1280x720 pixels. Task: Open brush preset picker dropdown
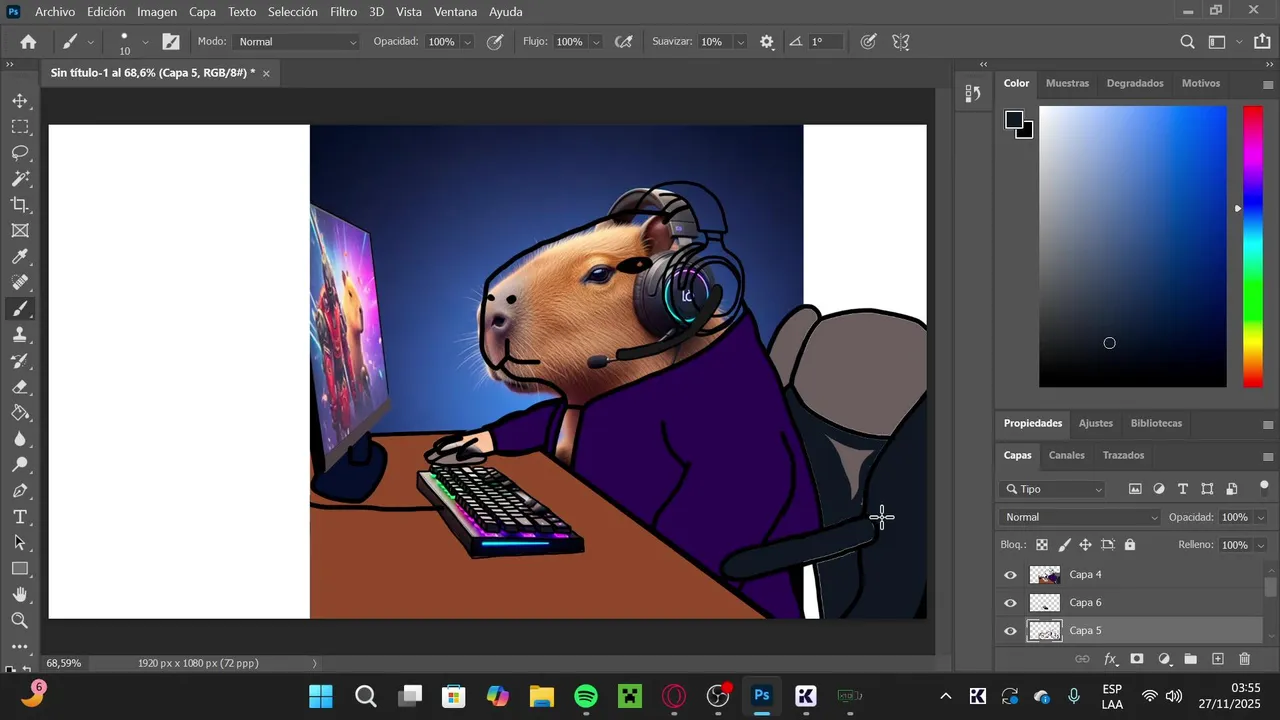click(145, 42)
